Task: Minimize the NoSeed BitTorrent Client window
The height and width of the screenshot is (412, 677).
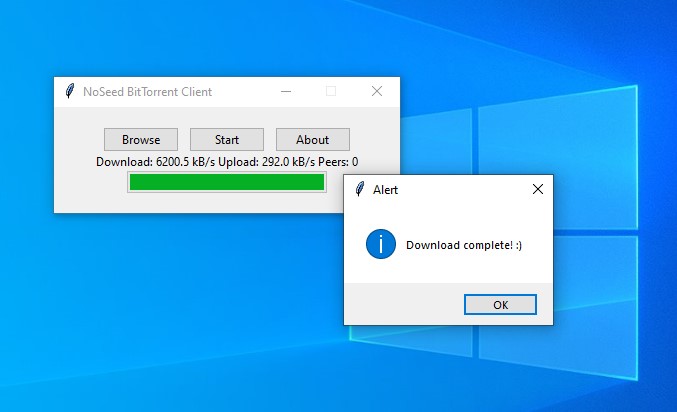Action: click(286, 91)
